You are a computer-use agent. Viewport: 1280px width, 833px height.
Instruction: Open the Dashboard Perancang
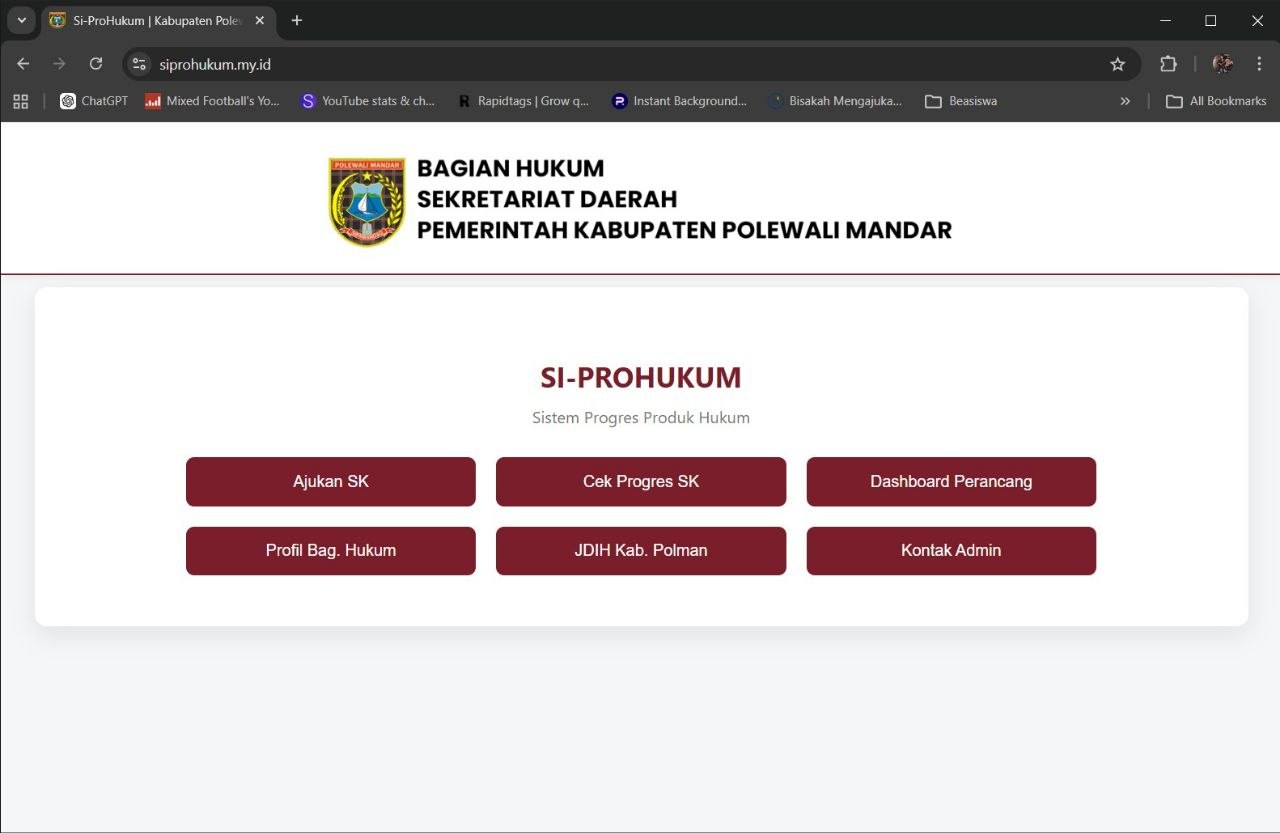click(950, 481)
